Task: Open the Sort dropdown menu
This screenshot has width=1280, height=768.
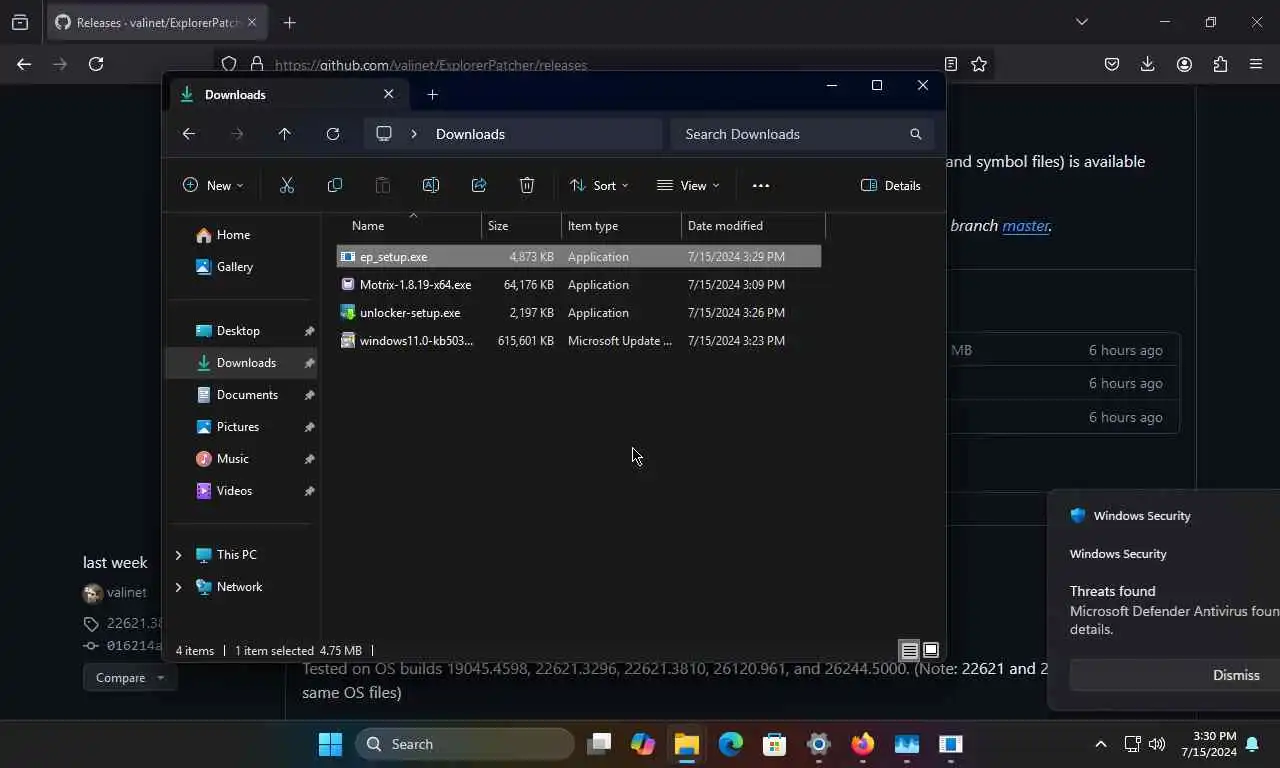Action: click(x=599, y=185)
